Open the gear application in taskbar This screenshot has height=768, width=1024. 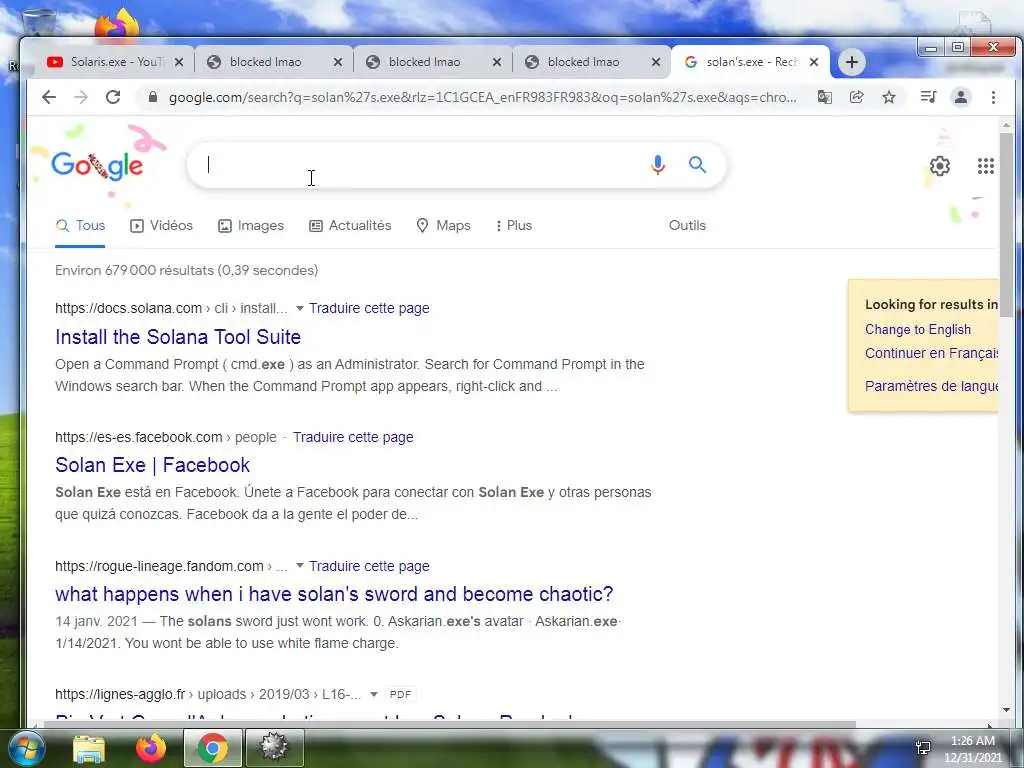[x=274, y=748]
